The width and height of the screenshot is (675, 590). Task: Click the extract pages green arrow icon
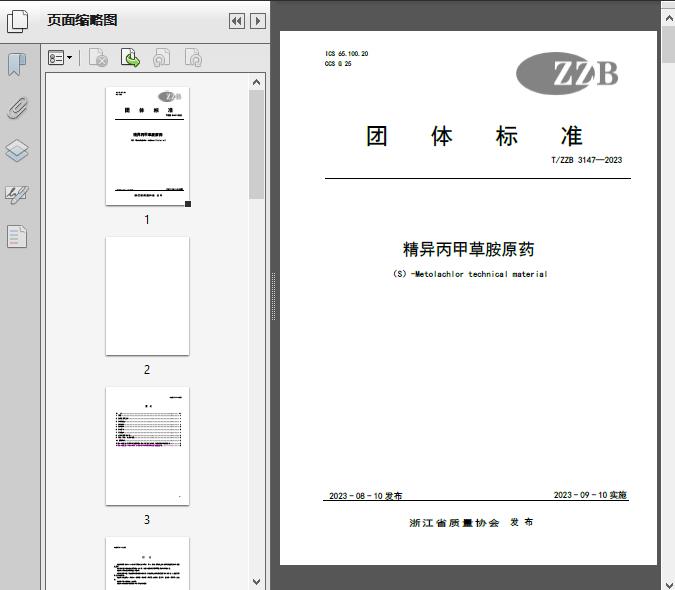[x=130, y=59]
